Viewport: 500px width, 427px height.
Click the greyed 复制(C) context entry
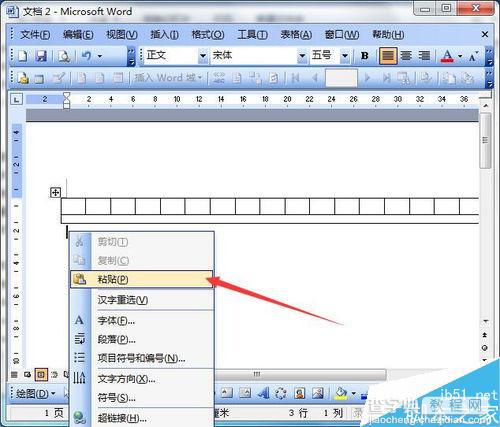pyautogui.click(x=142, y=260)
